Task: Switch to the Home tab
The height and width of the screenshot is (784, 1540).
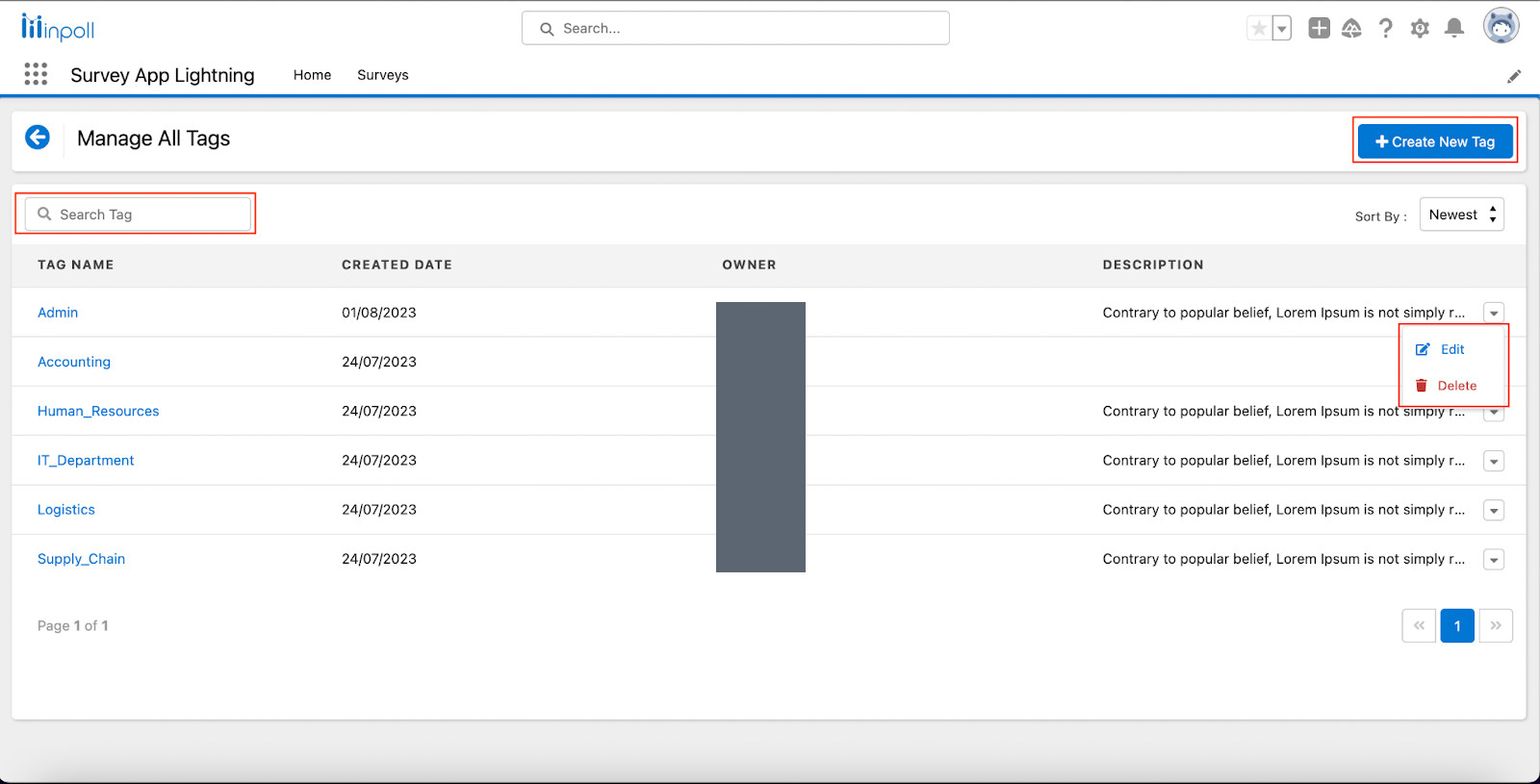Action: tap(312, 75)
